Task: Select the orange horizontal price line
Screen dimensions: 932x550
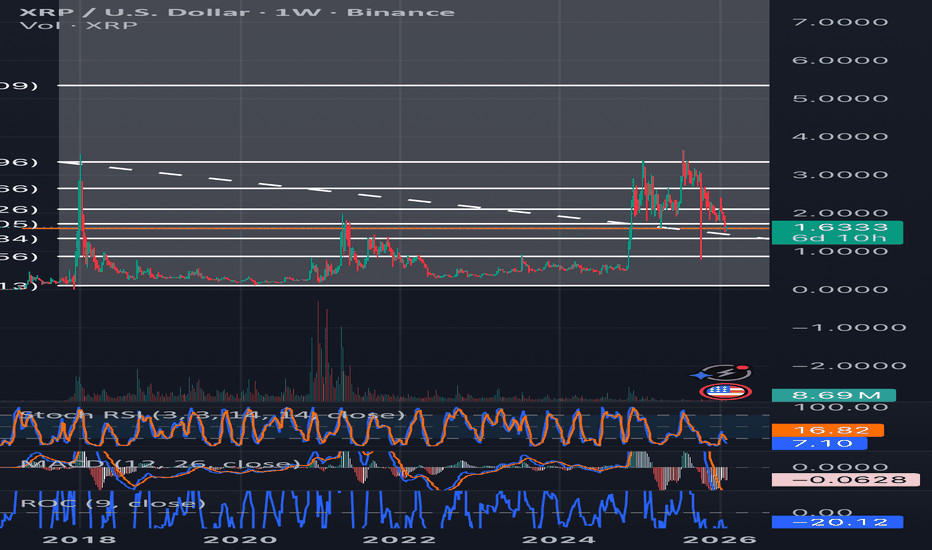Action: (x=400, y=229)
